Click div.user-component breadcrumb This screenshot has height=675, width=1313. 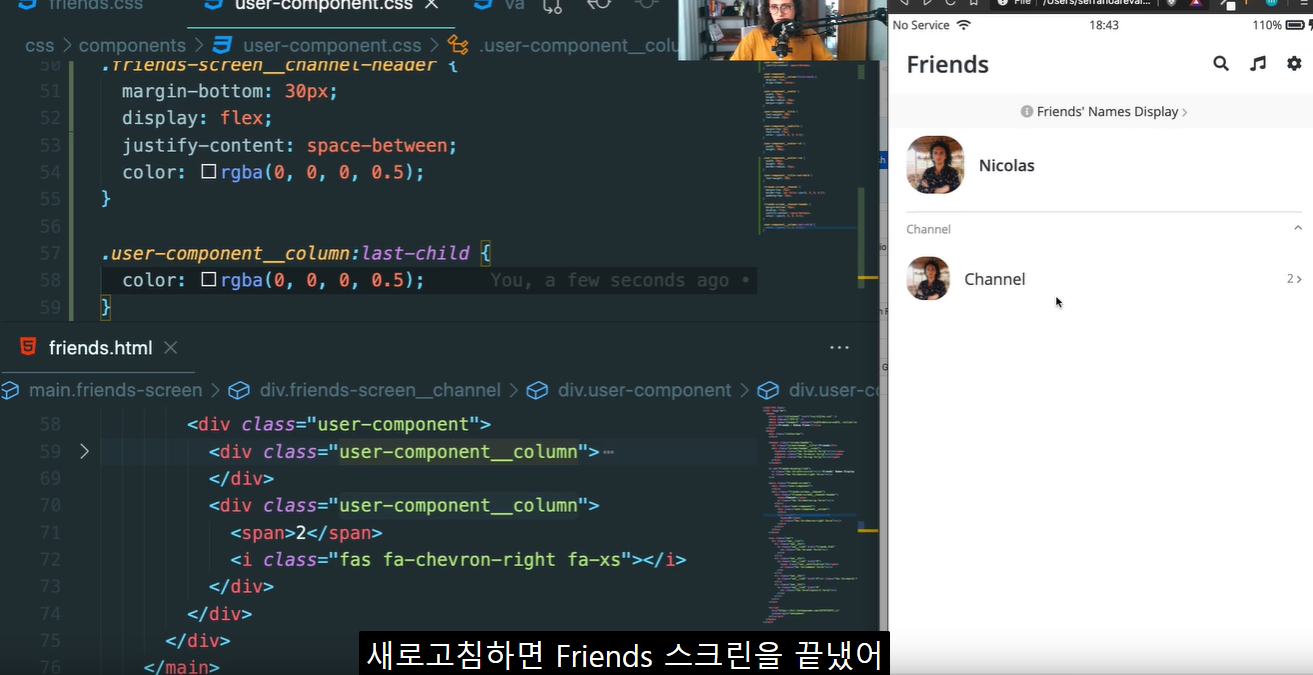(x=644, y=390)
